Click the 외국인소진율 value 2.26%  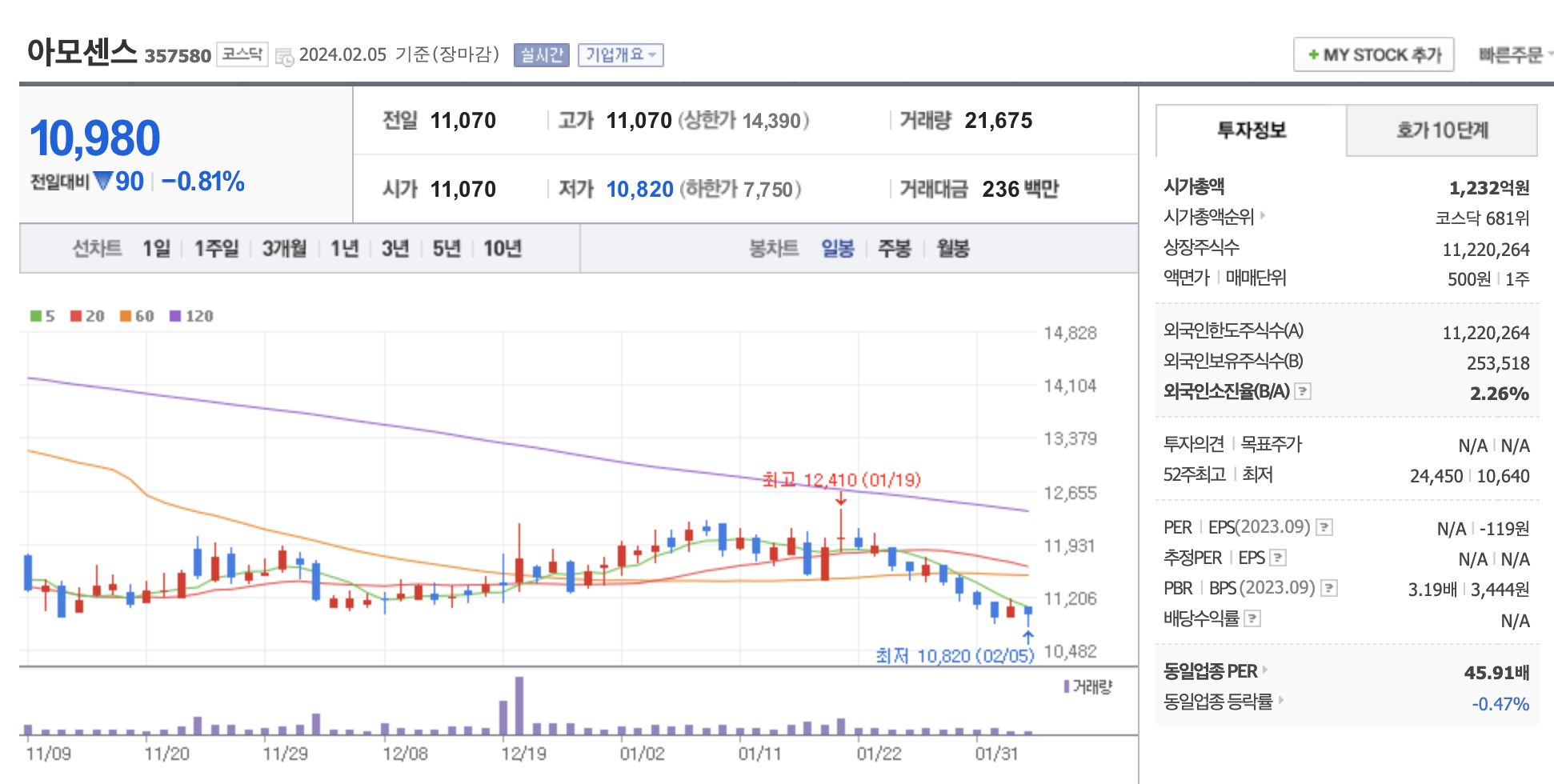[1500, 394]
